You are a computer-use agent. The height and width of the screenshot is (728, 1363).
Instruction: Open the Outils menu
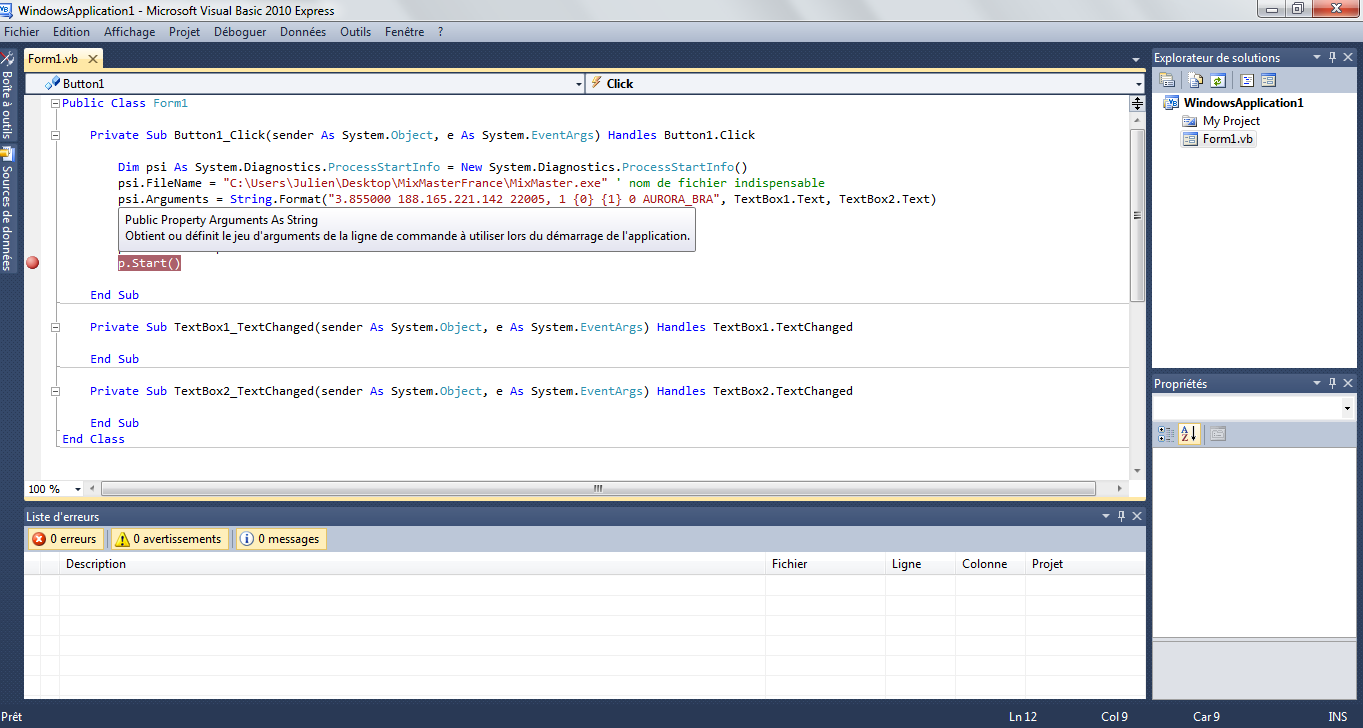[355, 32]
